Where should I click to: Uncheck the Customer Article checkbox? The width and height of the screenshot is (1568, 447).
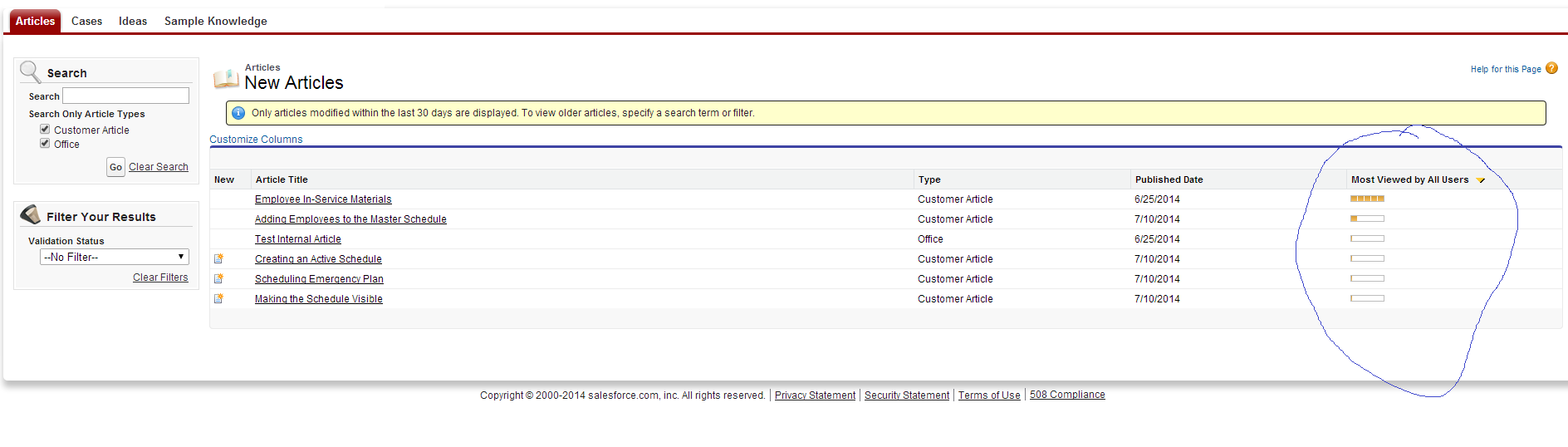(x=45, y=130)
